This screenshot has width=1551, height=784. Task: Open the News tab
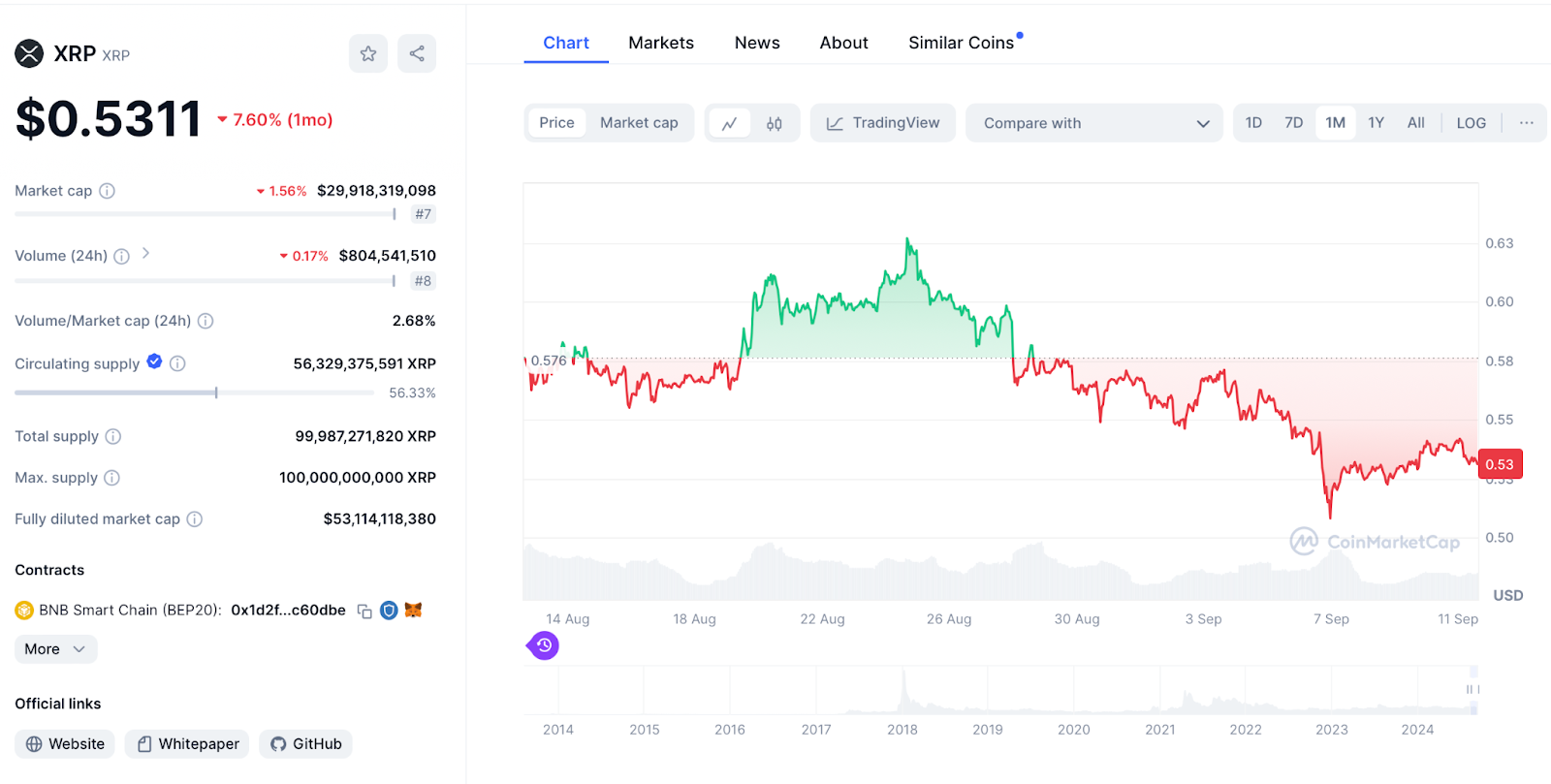pos(757,43)
